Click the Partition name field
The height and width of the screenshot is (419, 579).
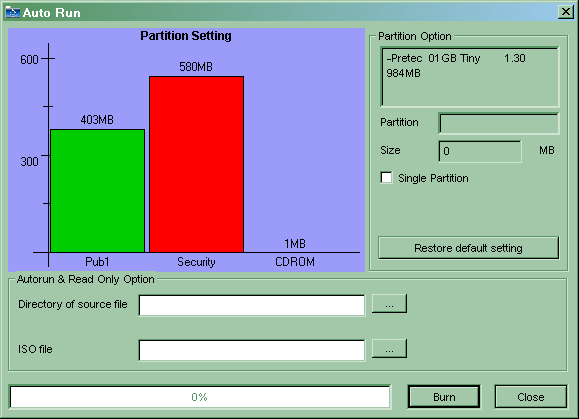click(x=499, y=123)
